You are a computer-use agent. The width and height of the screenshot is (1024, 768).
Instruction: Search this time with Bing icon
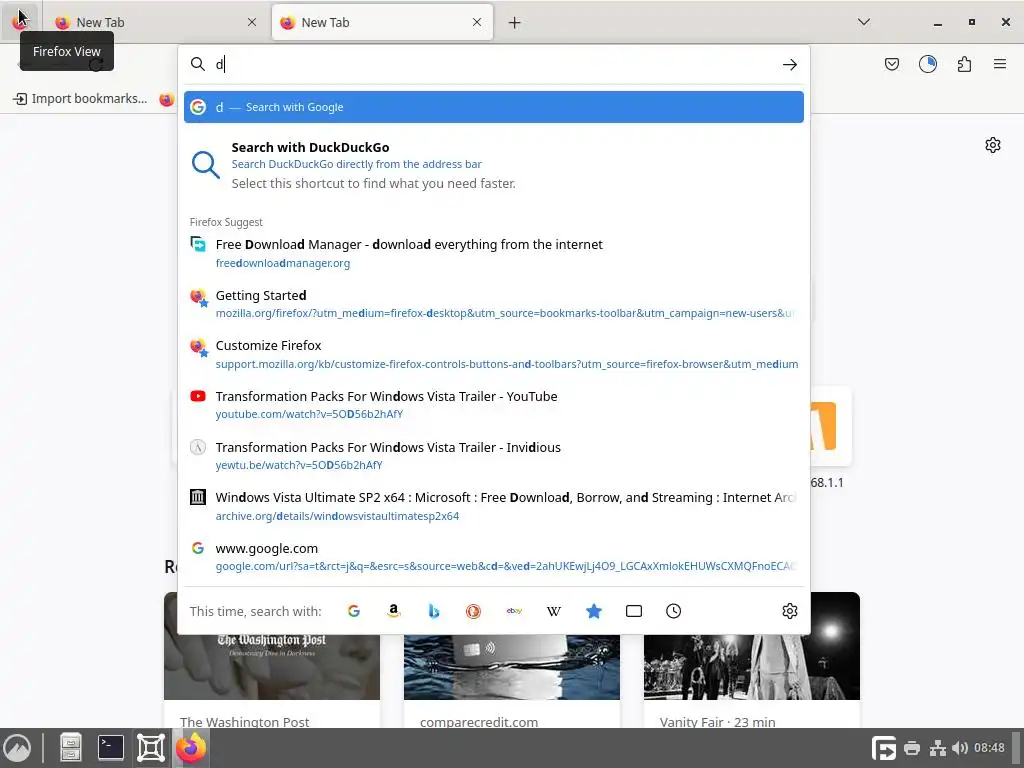click(x=434, y=611)
